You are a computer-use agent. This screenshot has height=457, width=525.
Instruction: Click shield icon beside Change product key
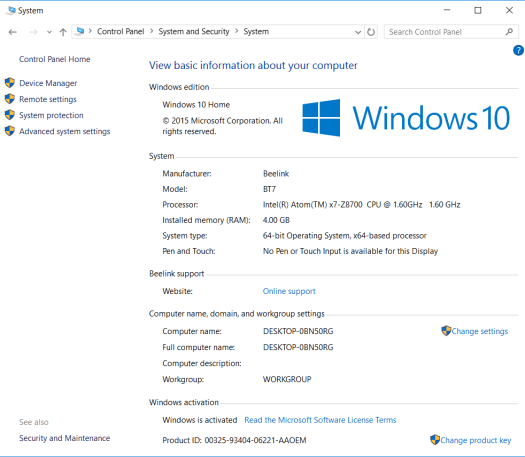[x=435, y=440]
